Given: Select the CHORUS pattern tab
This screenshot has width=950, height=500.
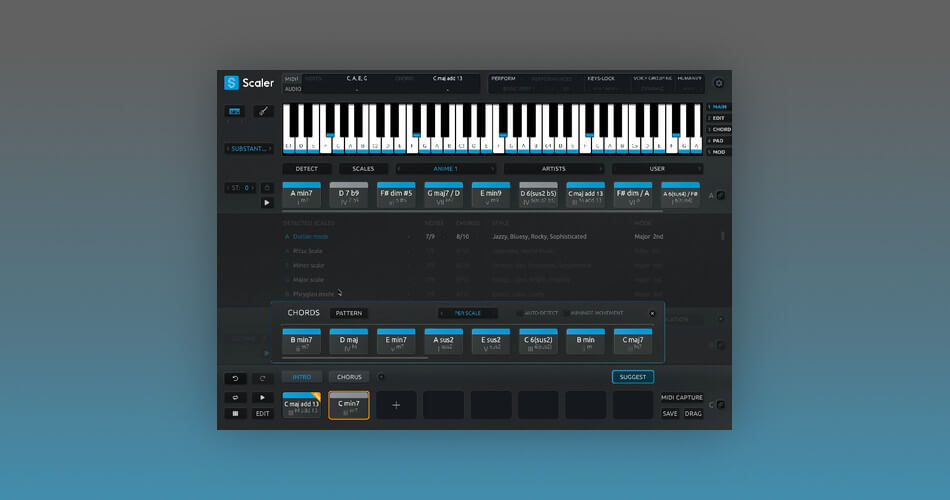Looking at the screenshot, I should [x=349, y=377].
